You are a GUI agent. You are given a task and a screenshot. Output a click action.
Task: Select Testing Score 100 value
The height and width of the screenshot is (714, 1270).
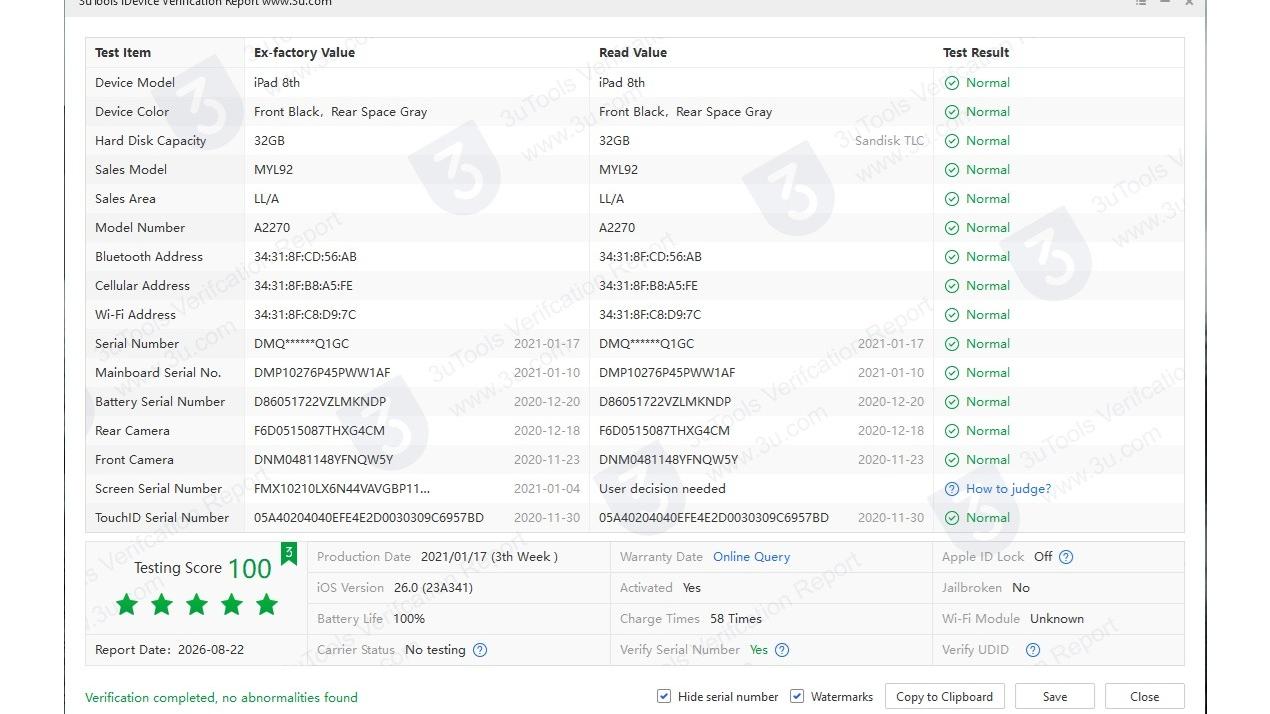[x=250, y=568]
